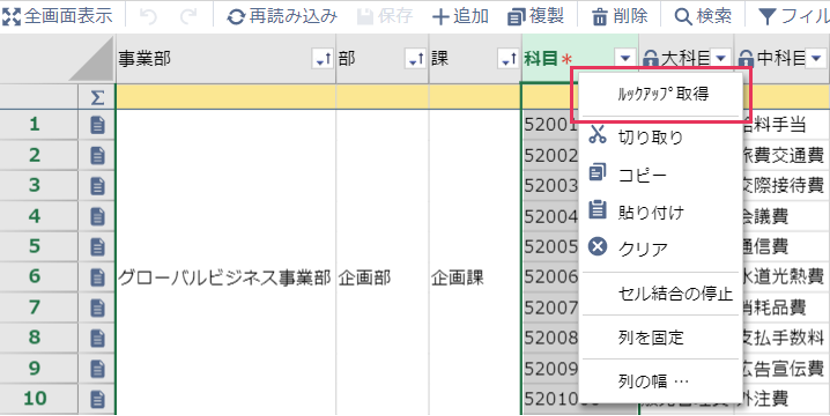The height and width of the screenshot is (416, 830).
Task: Open the 科目 column dropdown arrow
Action: pos(625,60)
